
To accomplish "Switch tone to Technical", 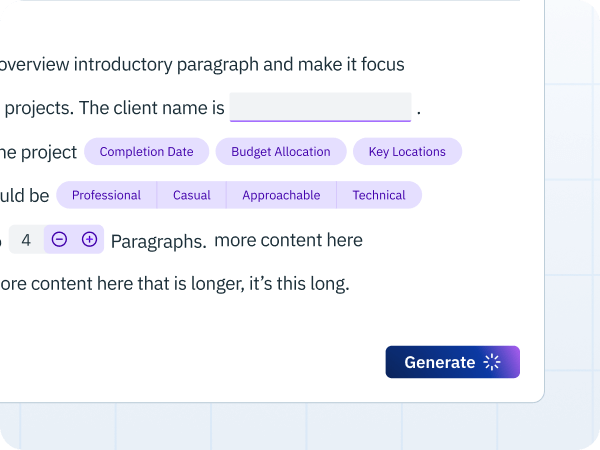I will (x=379, y=195).
